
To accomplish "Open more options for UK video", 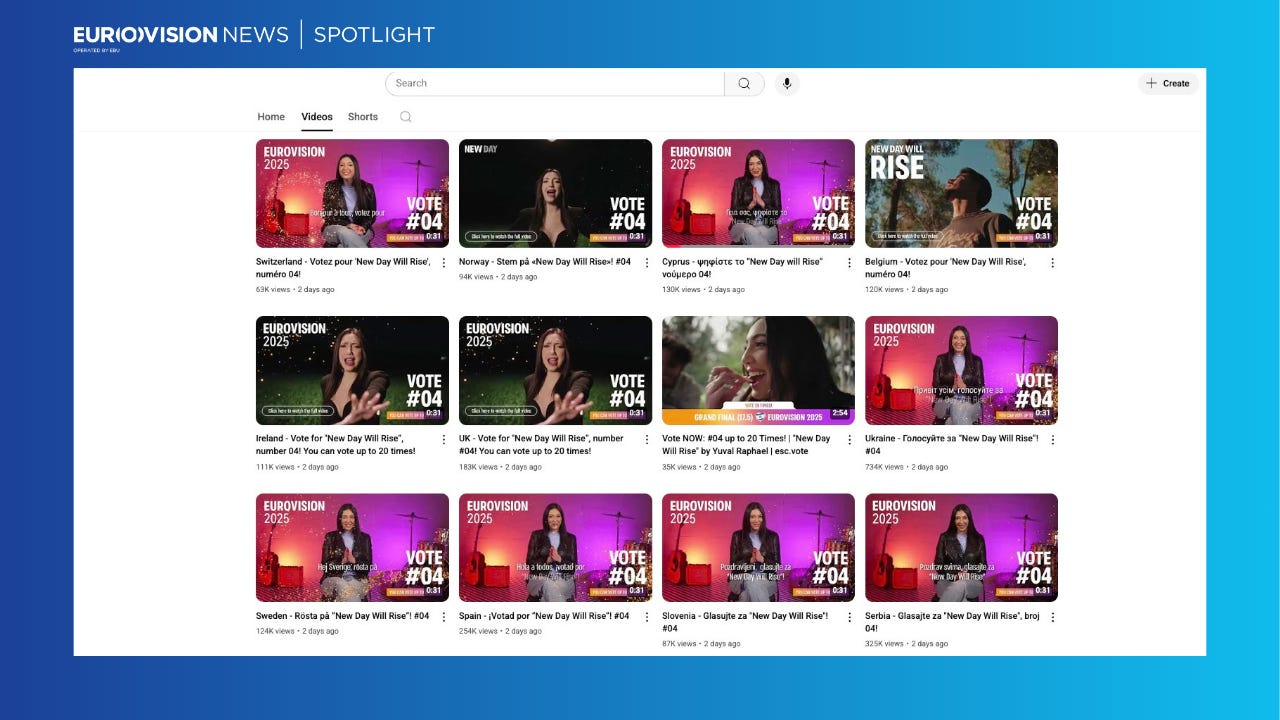I will (647, 439).
